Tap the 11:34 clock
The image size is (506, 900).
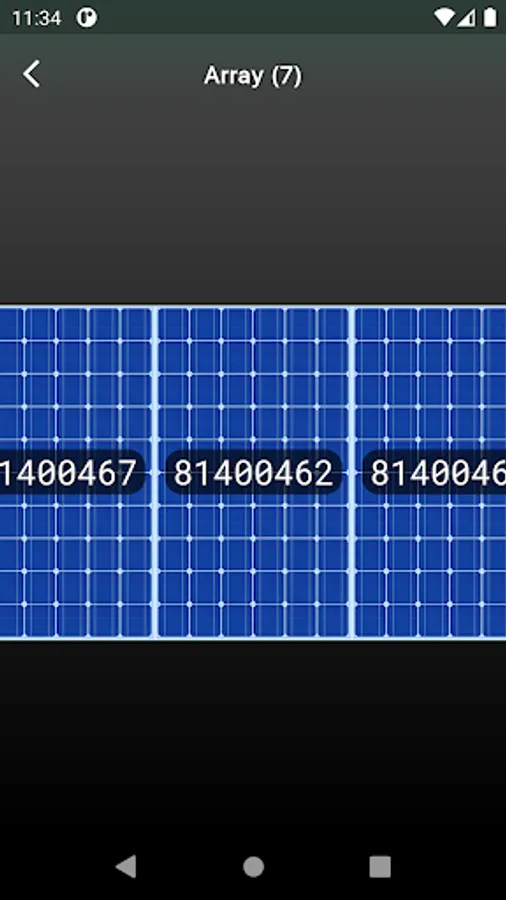click(36, 18)
